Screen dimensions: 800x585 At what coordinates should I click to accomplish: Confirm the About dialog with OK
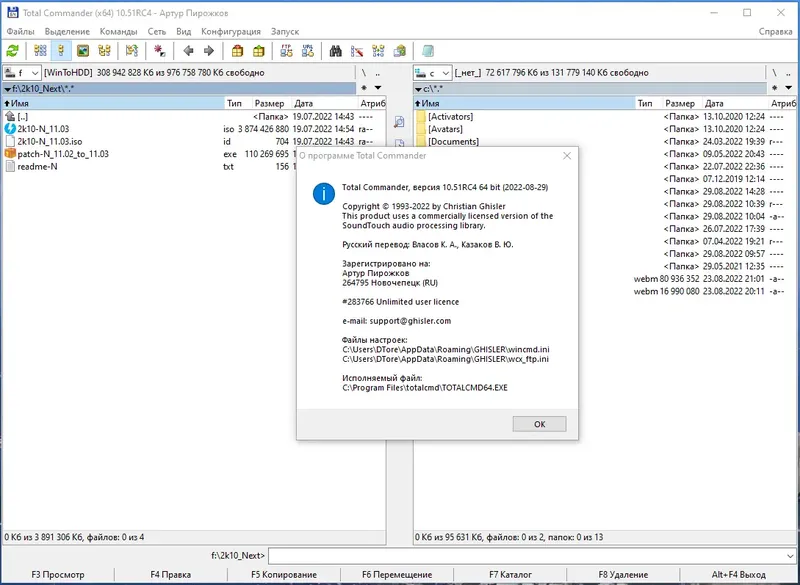[539, 424]
